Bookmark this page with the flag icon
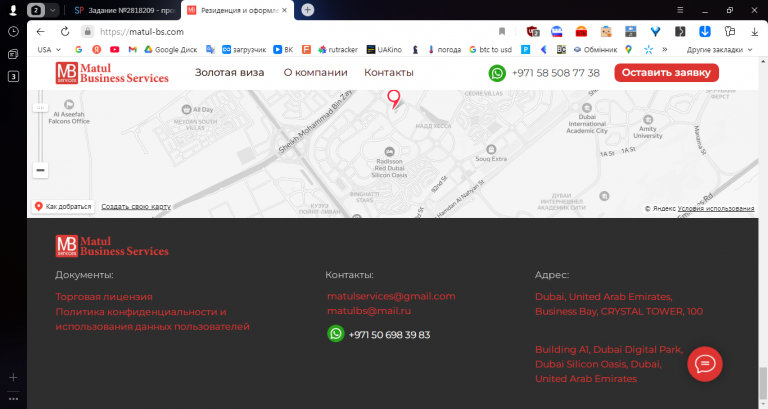This screenshot has width=768, height=409. tap(502, 32)
